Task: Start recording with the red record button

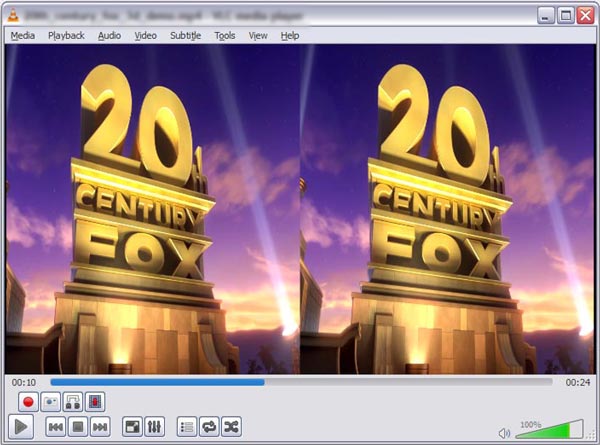Action: 28,402
